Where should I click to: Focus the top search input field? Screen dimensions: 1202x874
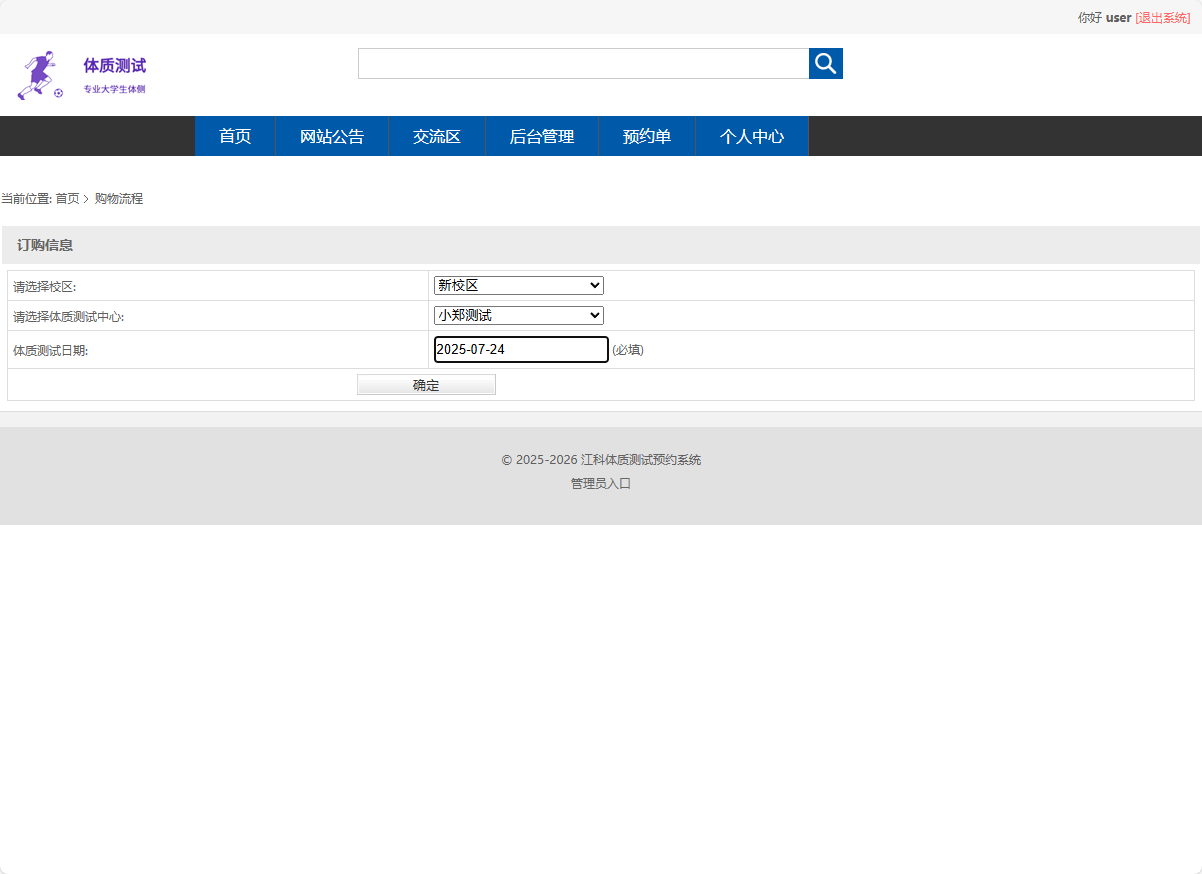583,63
